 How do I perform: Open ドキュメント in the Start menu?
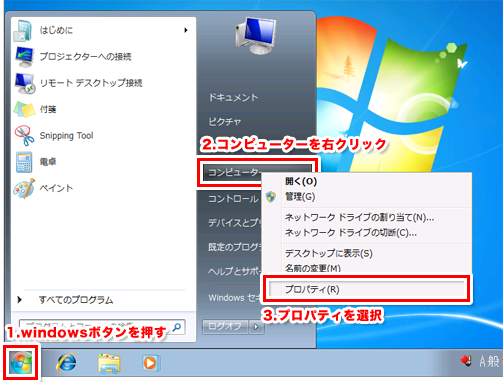pos(233,97)
